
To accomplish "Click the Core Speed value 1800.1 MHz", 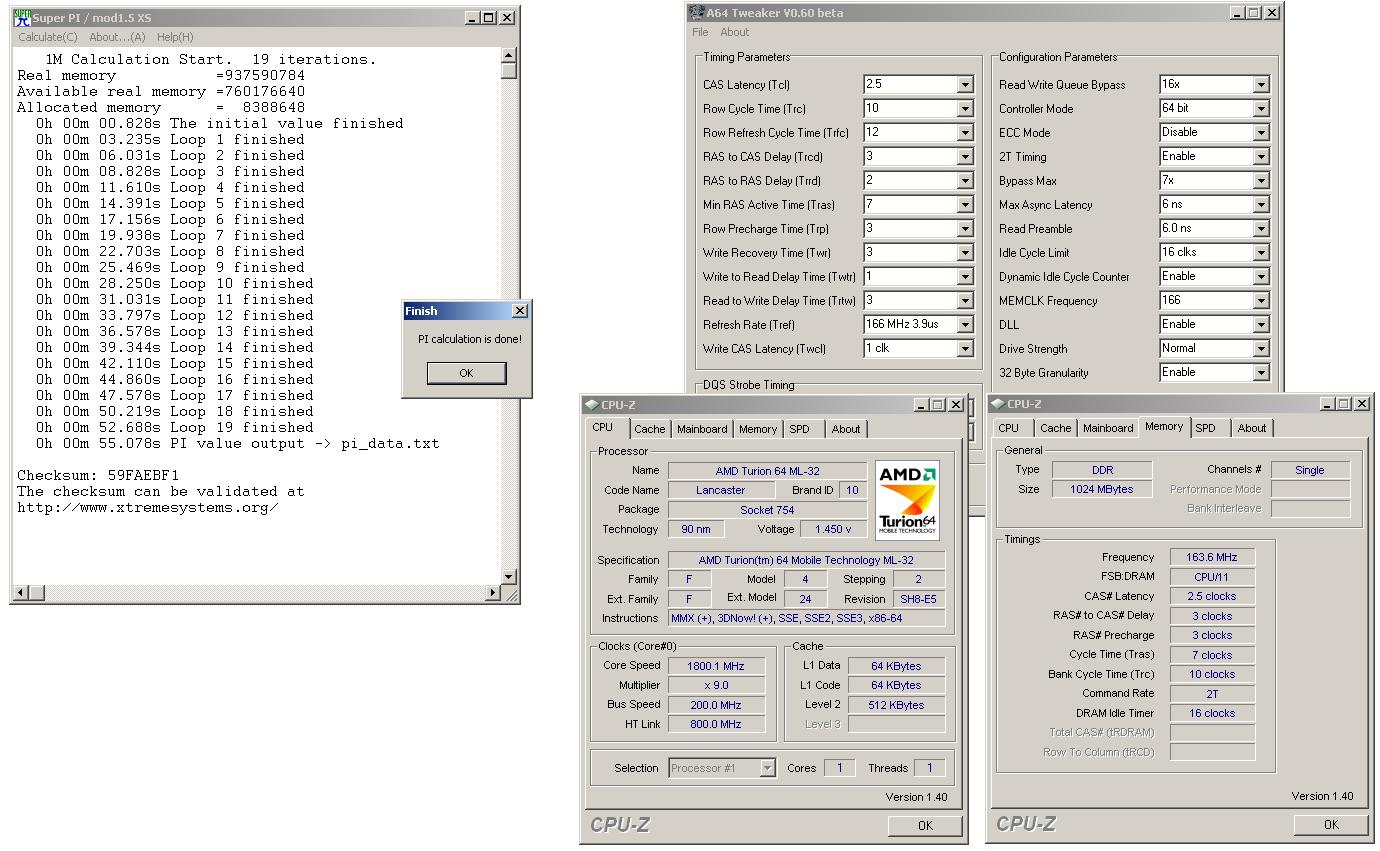I will pos(716,666).
